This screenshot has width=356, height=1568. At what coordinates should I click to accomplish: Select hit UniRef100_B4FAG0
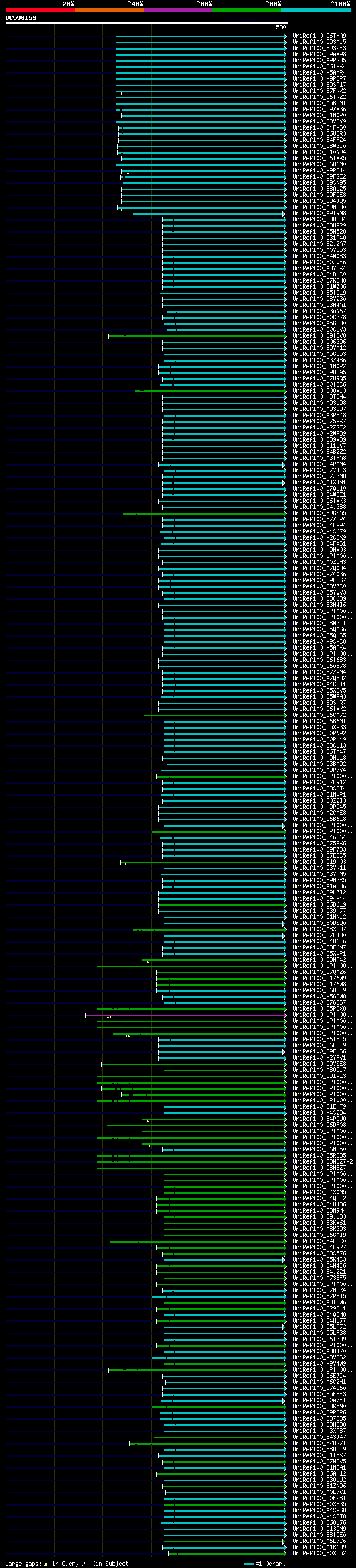coord(319,128)
